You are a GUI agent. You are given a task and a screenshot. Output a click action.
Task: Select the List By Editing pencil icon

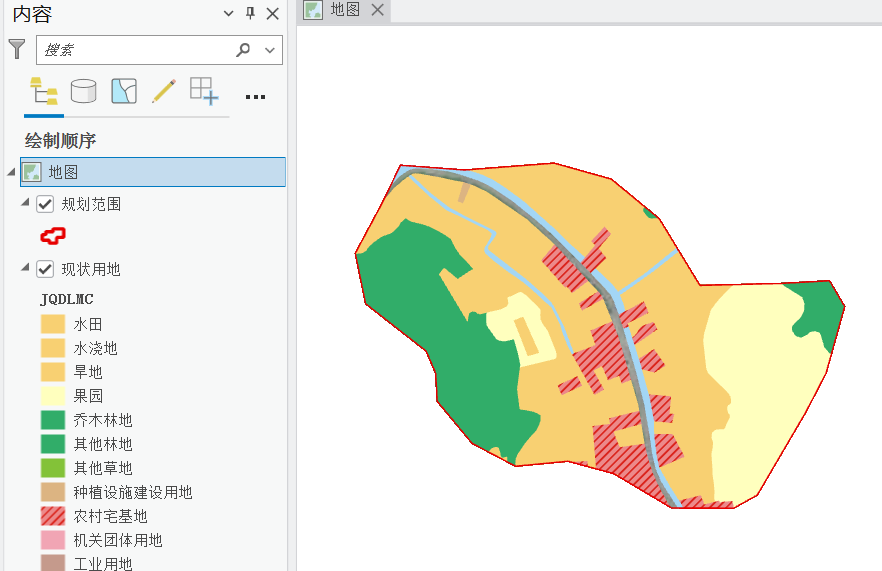164,91
